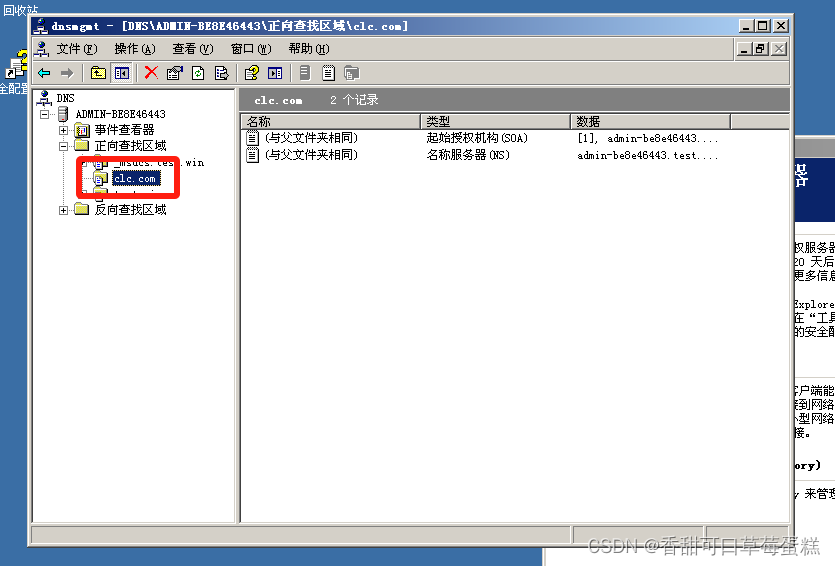Click the '2 个记录' header text
Image resolution: width=835 pixels, height=566 pixels.
(354, 100)
